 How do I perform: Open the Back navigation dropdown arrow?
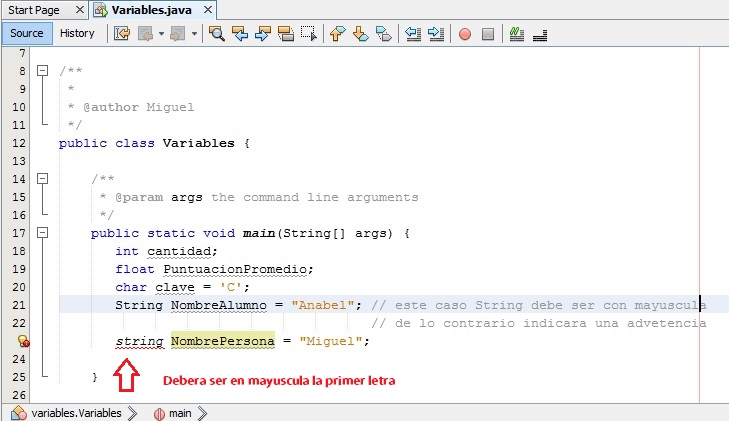click(162, 33)
